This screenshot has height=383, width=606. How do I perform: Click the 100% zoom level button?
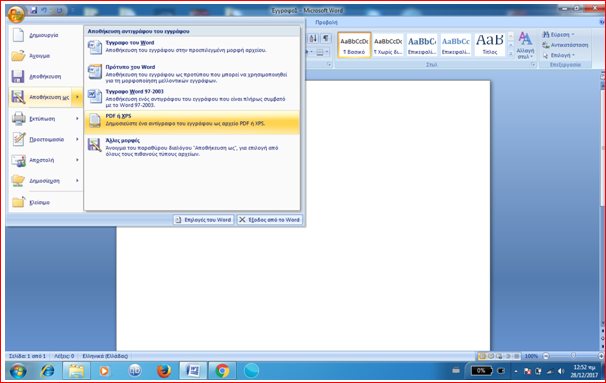point(531,356)
